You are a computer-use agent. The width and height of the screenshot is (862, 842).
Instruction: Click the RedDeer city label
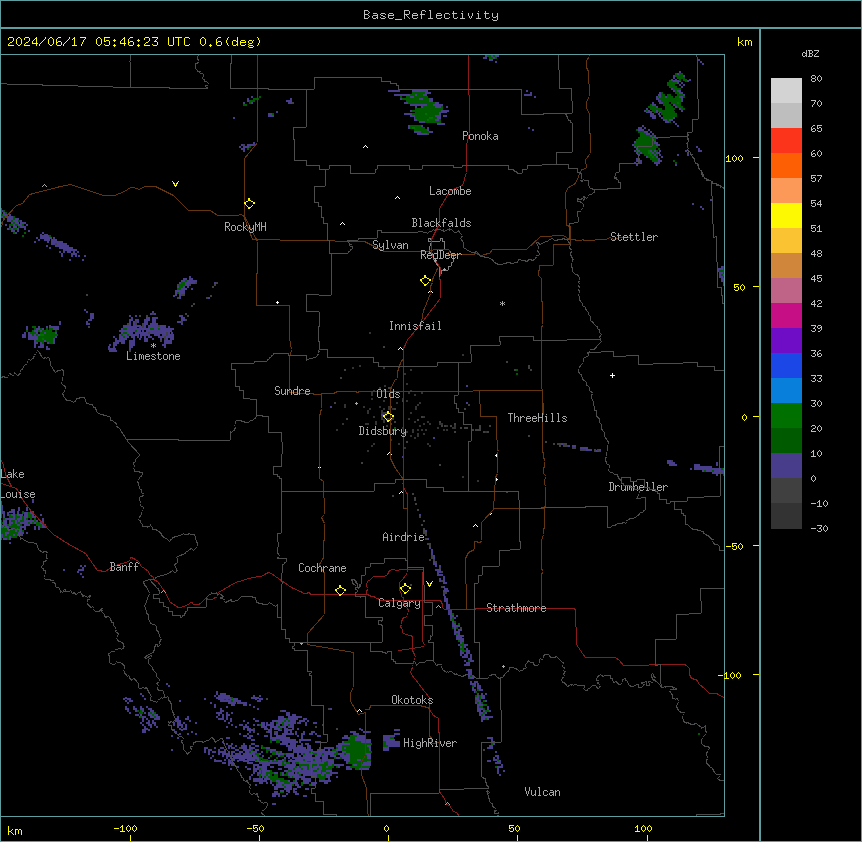(x=440, y=255)
